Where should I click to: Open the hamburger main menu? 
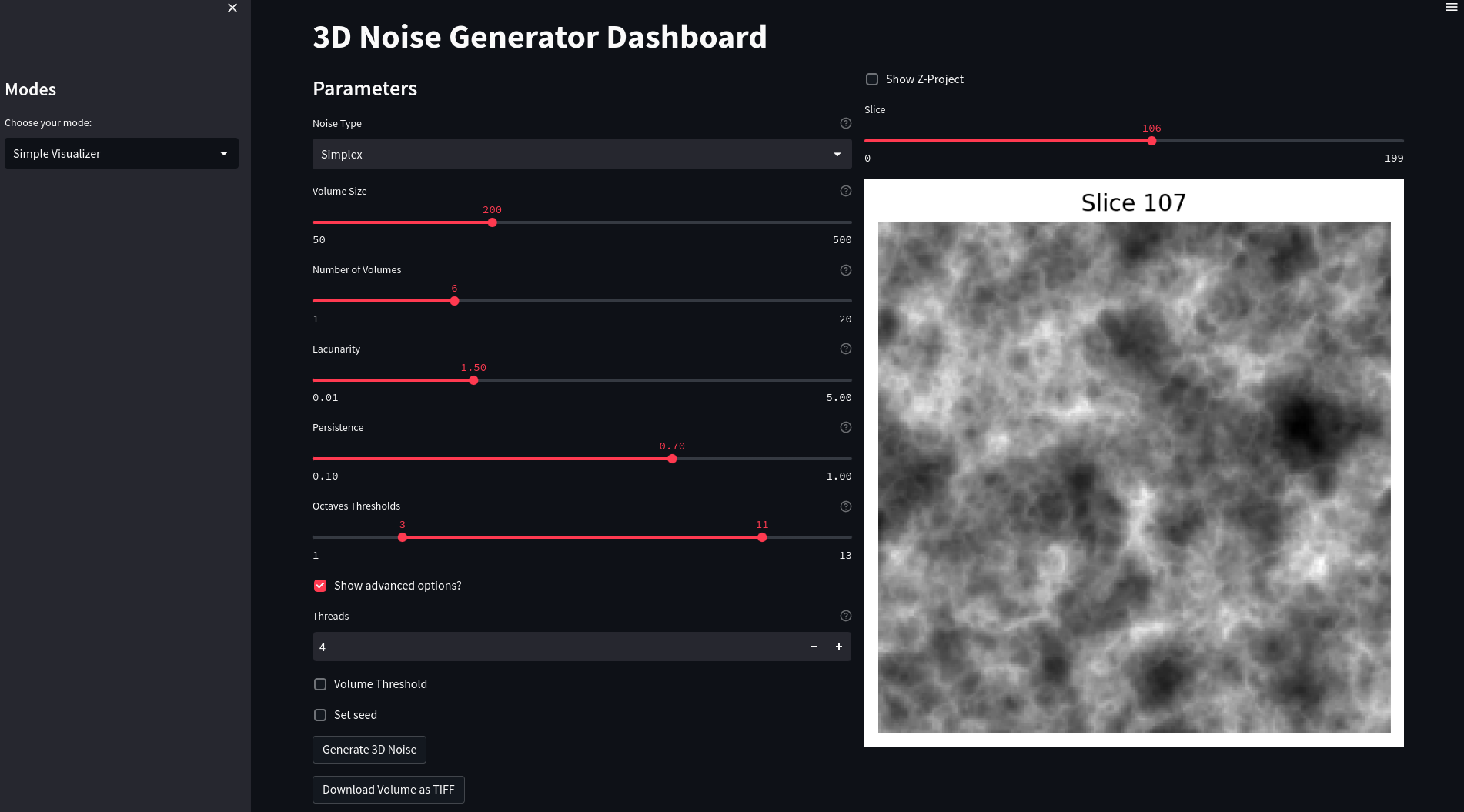(x=1452, y=7)
